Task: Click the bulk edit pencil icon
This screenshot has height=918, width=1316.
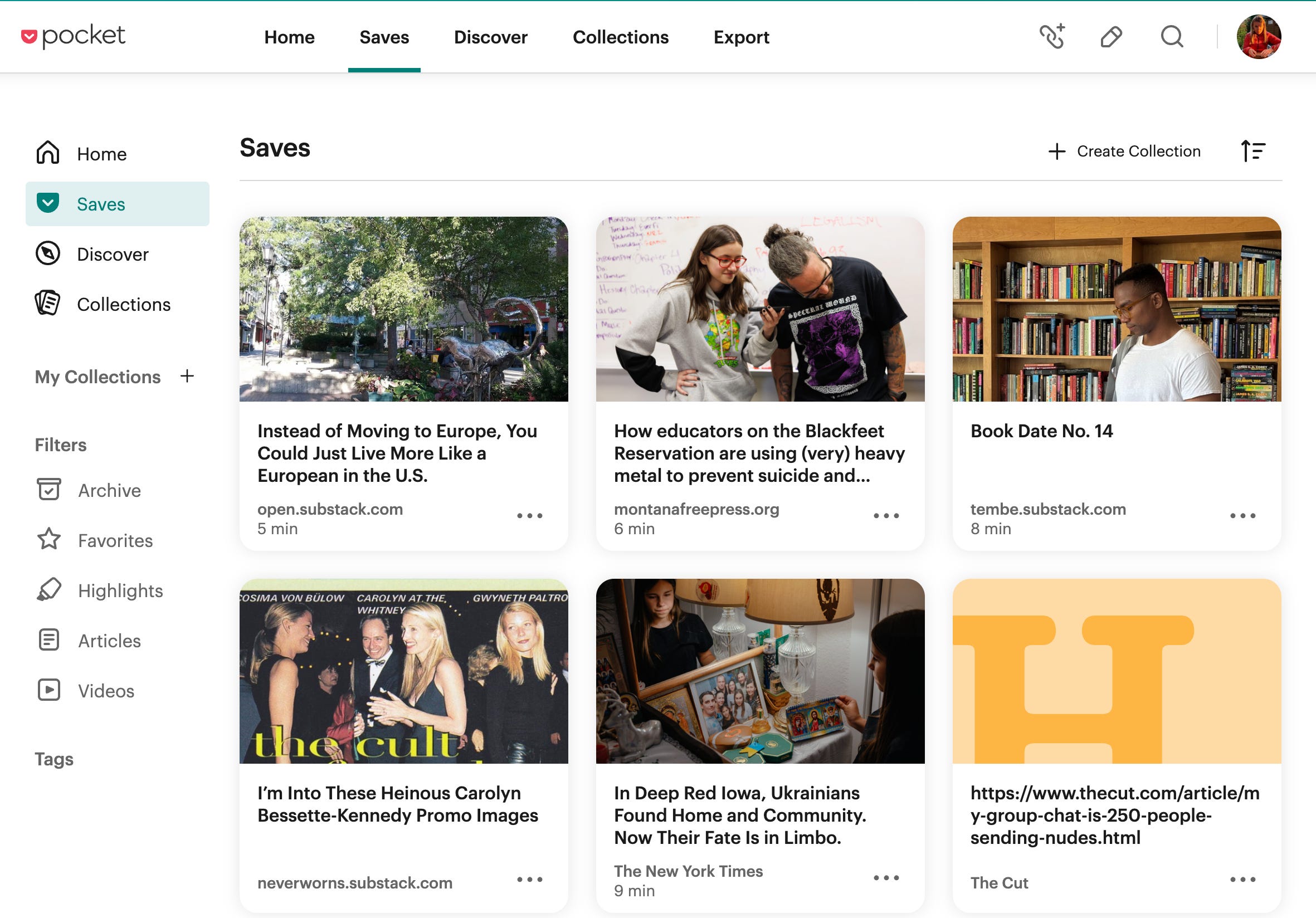Action: pyautogui.click(x=1111, y=37)
